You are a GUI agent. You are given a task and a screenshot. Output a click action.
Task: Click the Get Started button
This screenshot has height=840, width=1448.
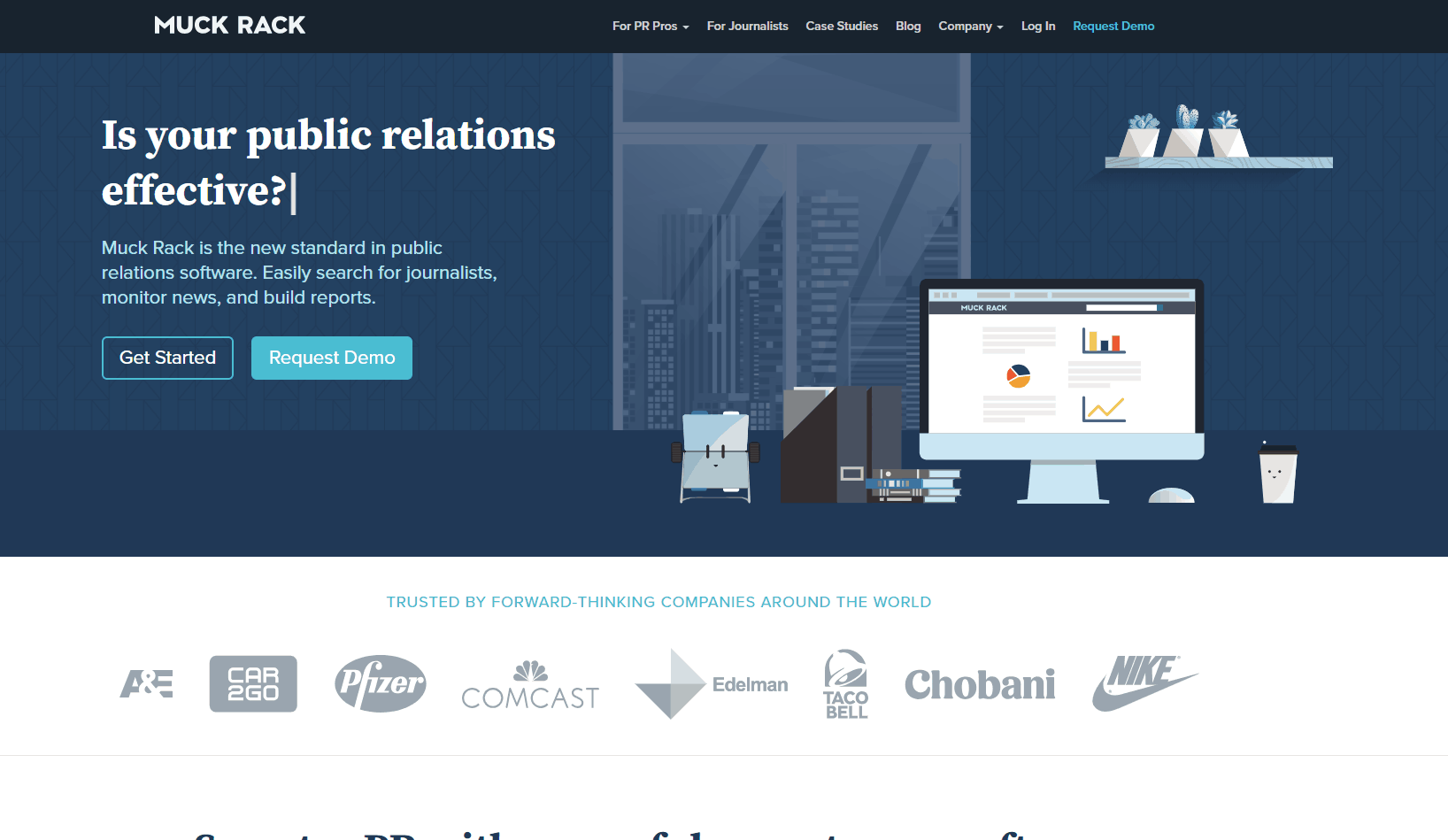pyautogui.click(x=167, y=358)
